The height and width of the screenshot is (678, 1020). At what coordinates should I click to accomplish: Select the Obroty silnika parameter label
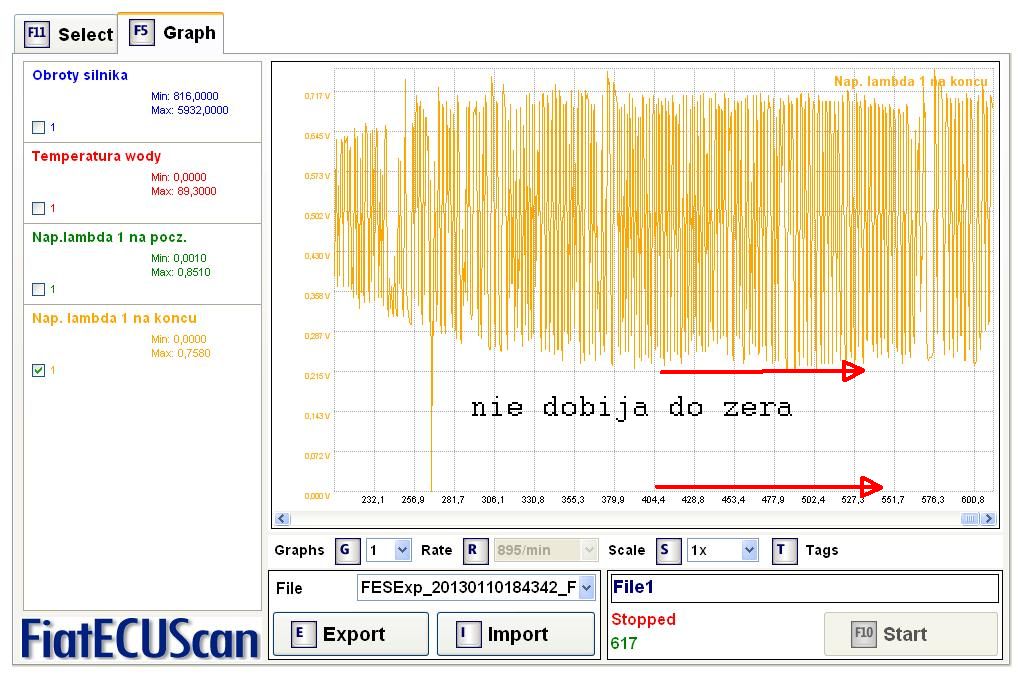click(80, 75)
